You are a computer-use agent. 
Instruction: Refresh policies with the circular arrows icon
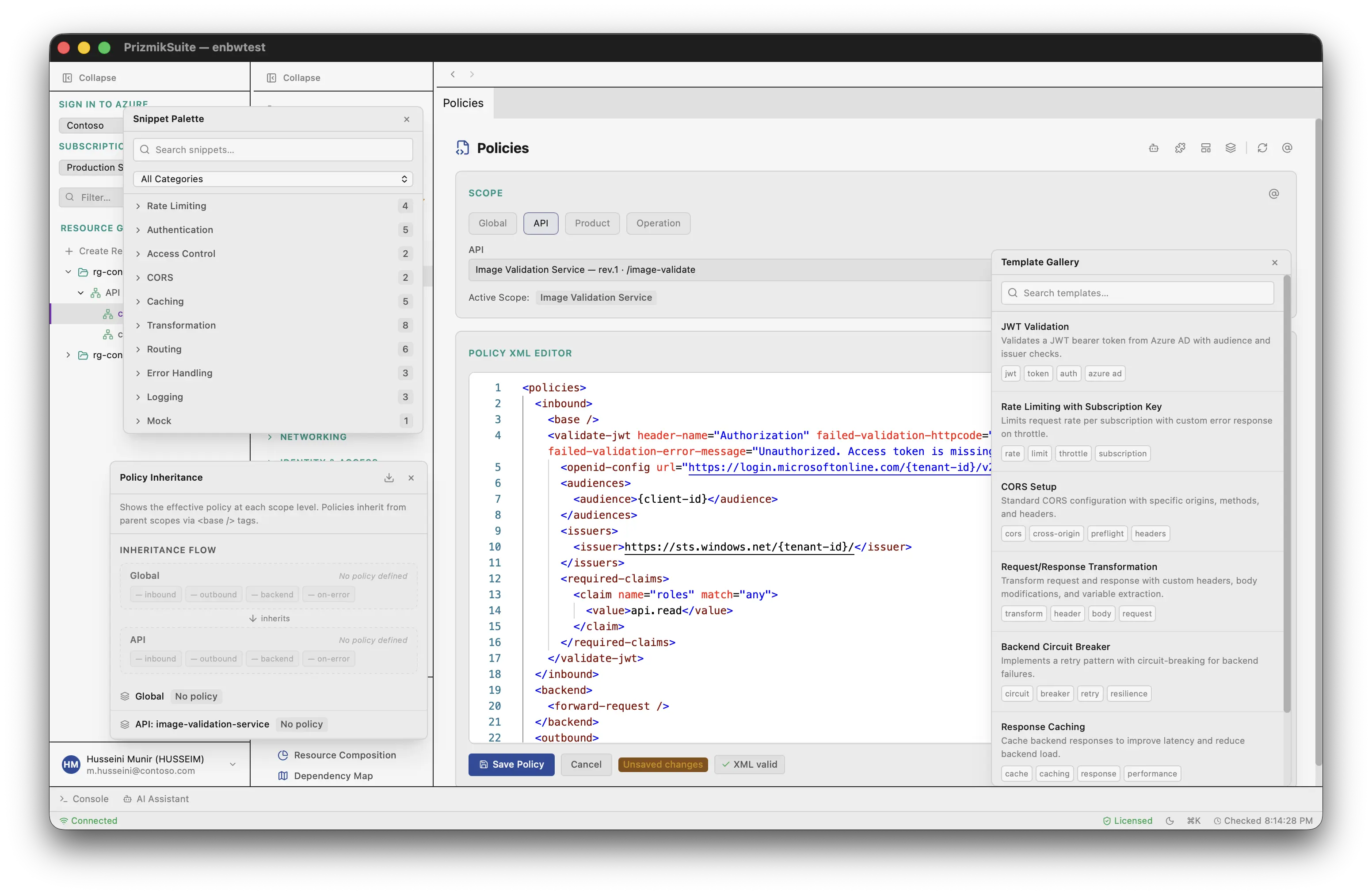(1262, 148)
